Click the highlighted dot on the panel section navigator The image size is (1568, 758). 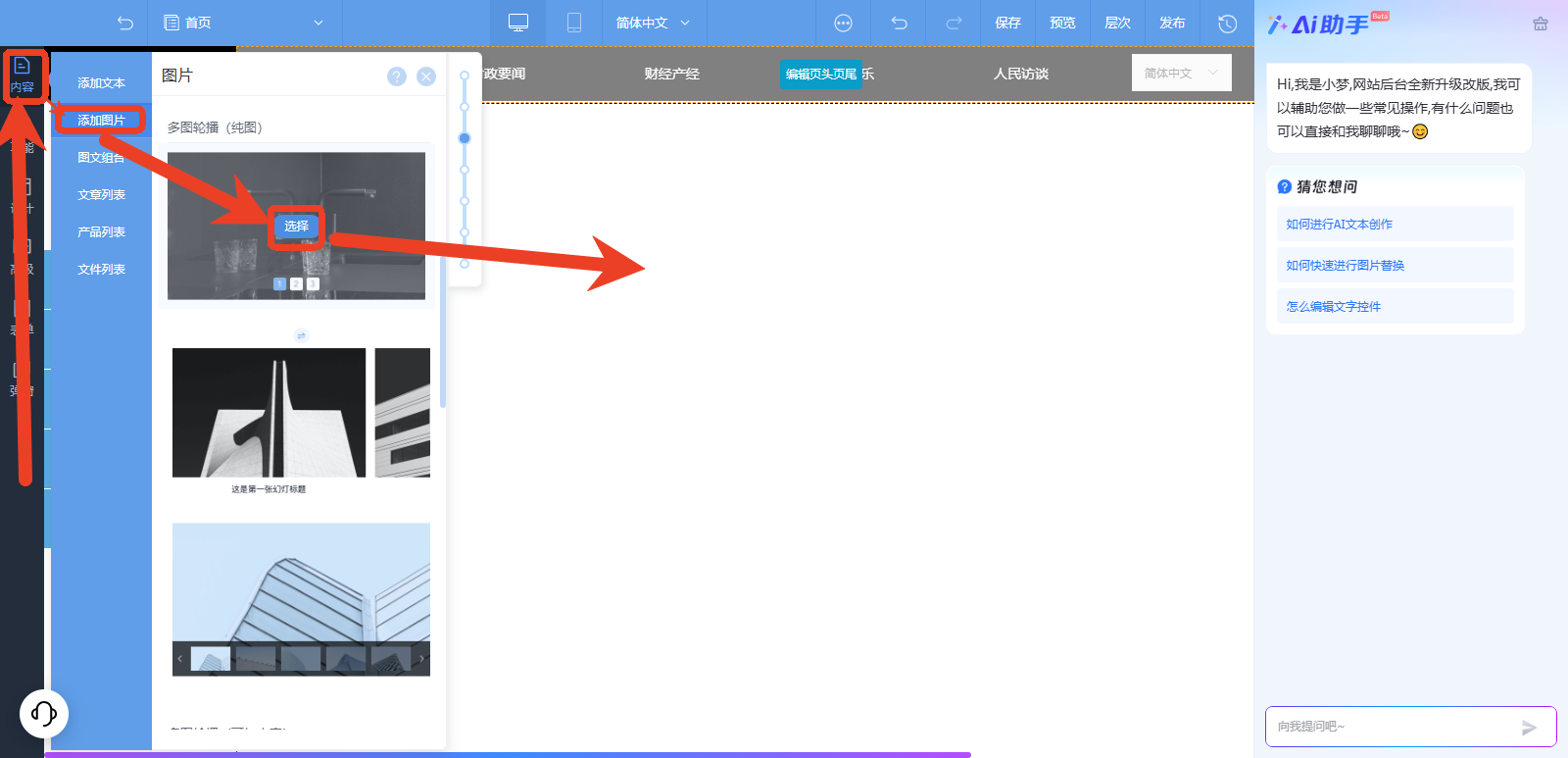point(465,138)
